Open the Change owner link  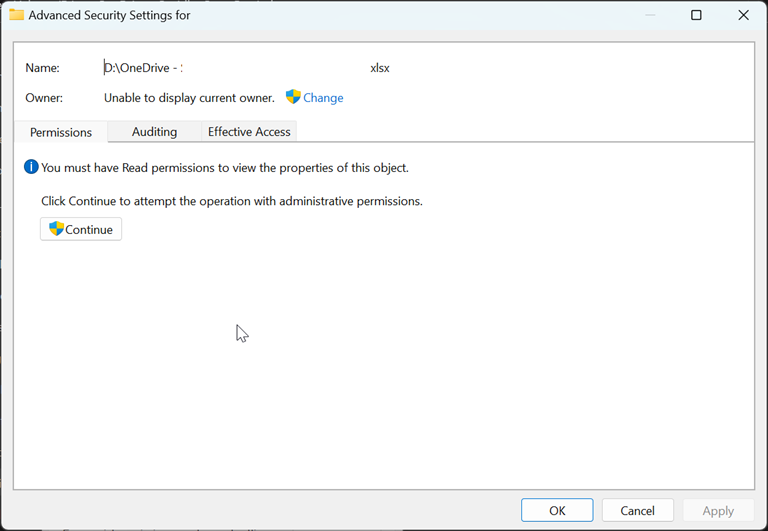pyautogui.click(x=323, y=98)
